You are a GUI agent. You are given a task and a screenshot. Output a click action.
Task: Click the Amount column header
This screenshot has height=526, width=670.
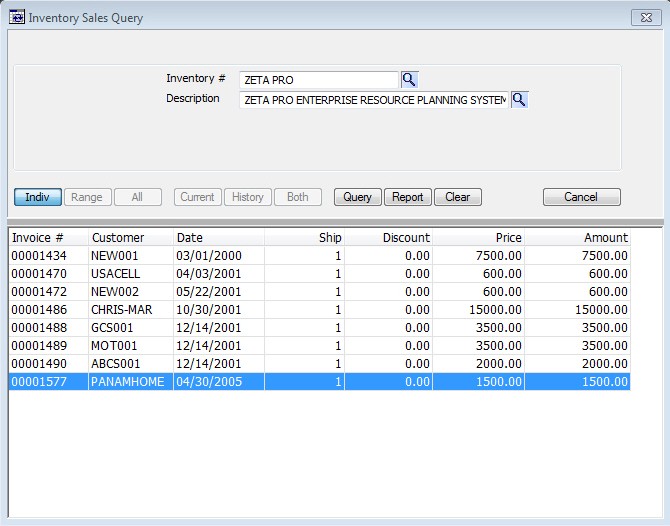(578, 238)
